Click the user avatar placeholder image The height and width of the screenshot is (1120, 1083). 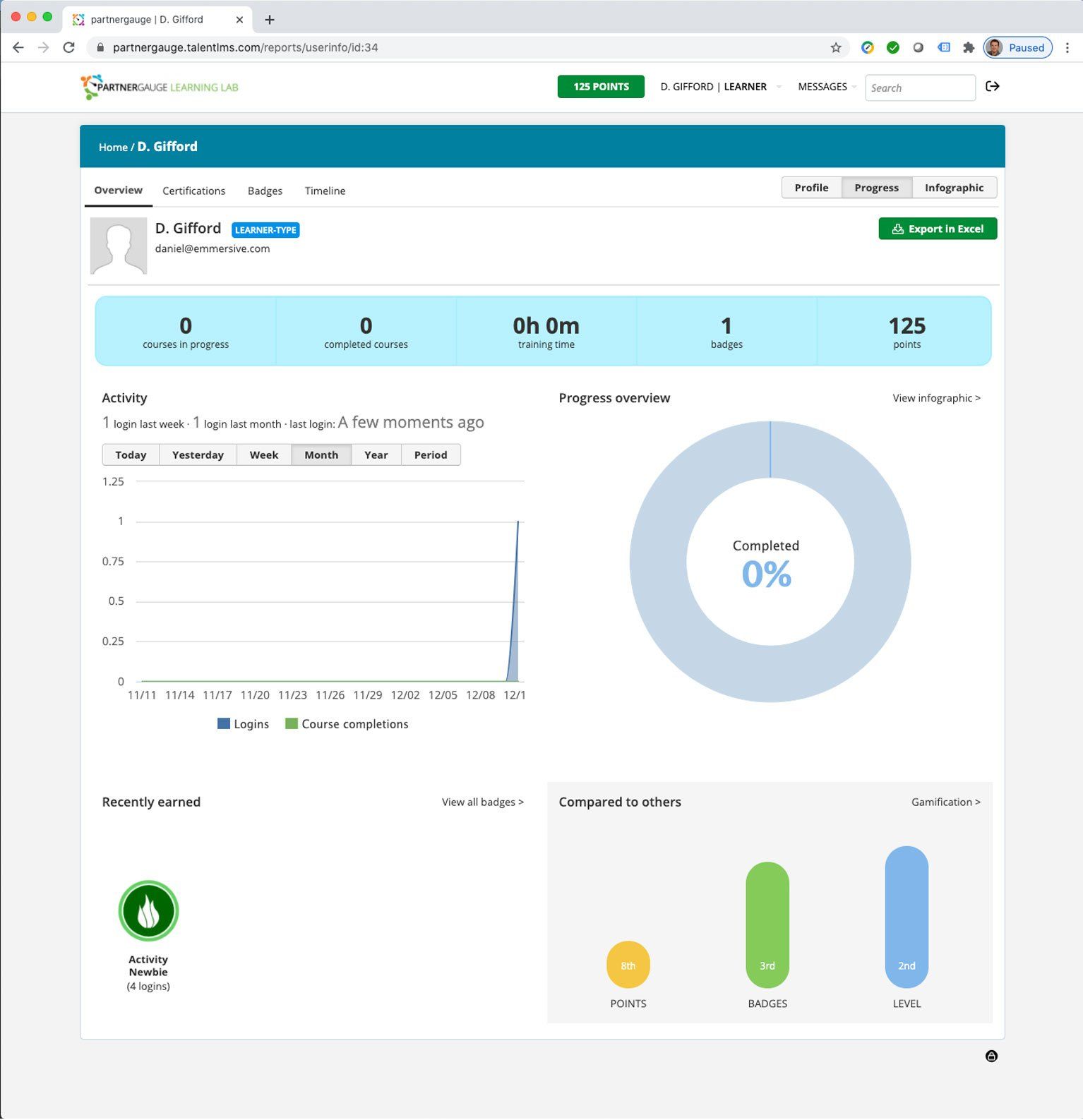pyautogui.click(x=119, y=246)
